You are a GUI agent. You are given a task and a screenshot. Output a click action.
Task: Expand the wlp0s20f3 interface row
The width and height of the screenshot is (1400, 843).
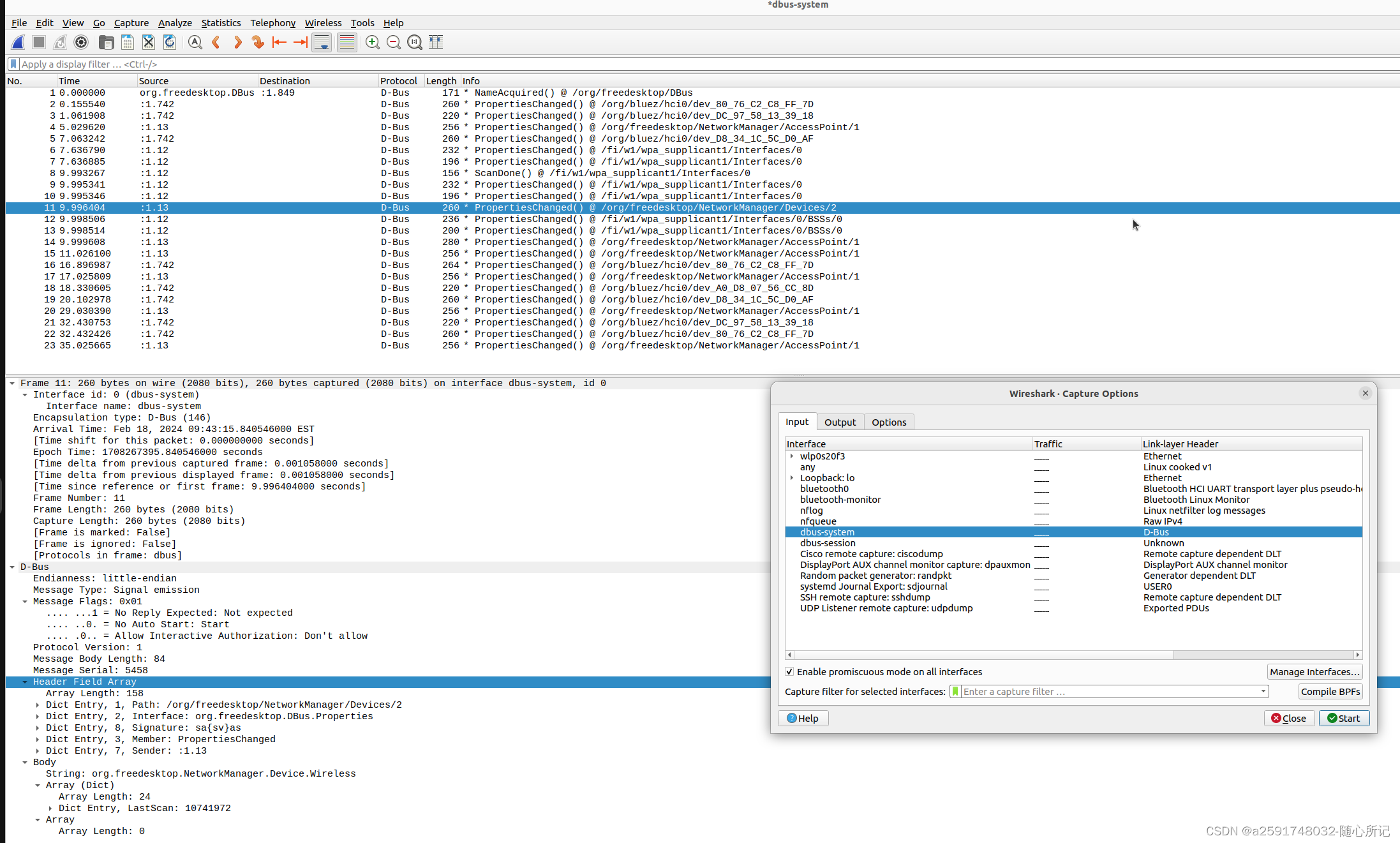click(x=792, y=456)
